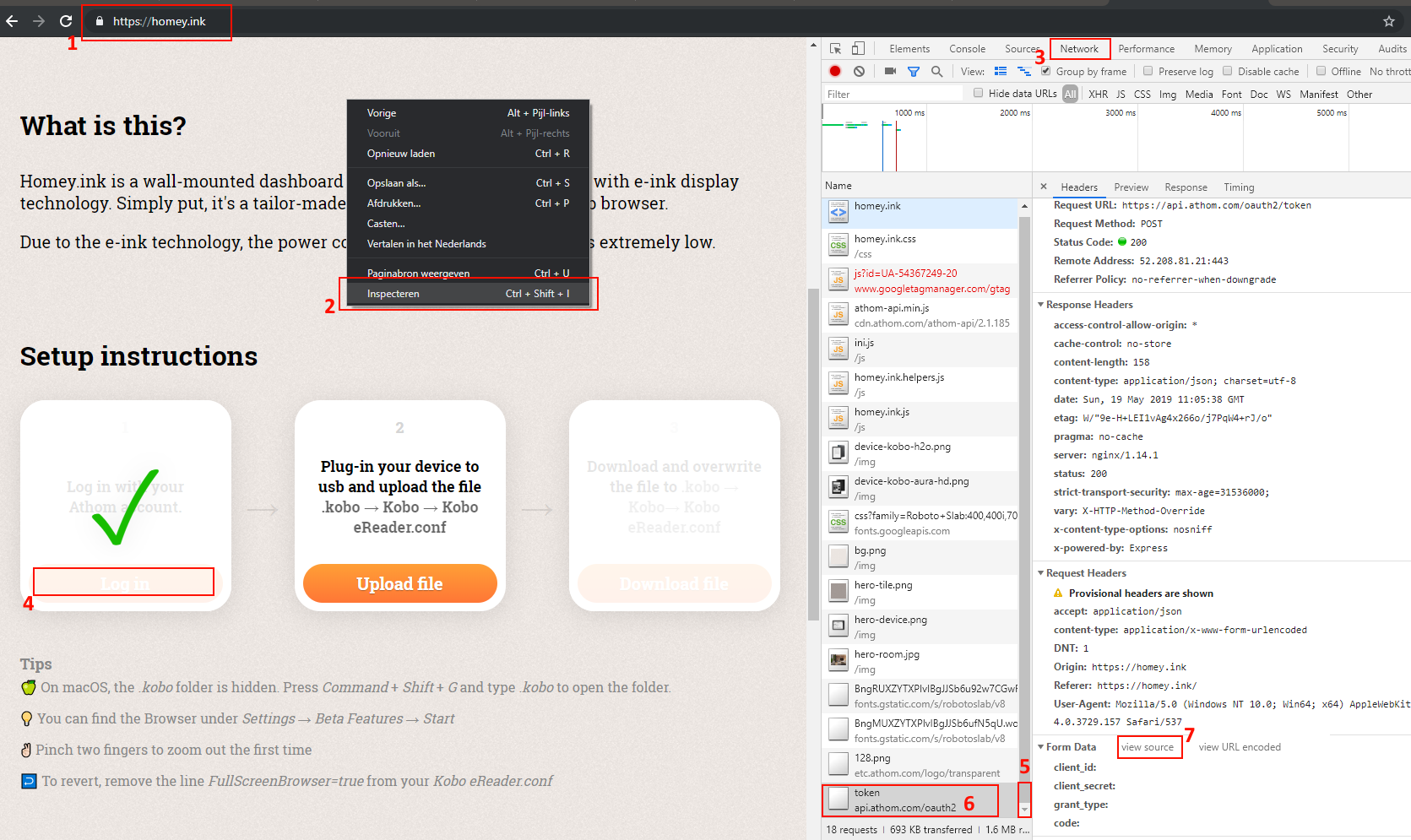Click the homey.ink.helpers.js file icon
Screen dimensions: 1411x840
[x=838, y=384]
